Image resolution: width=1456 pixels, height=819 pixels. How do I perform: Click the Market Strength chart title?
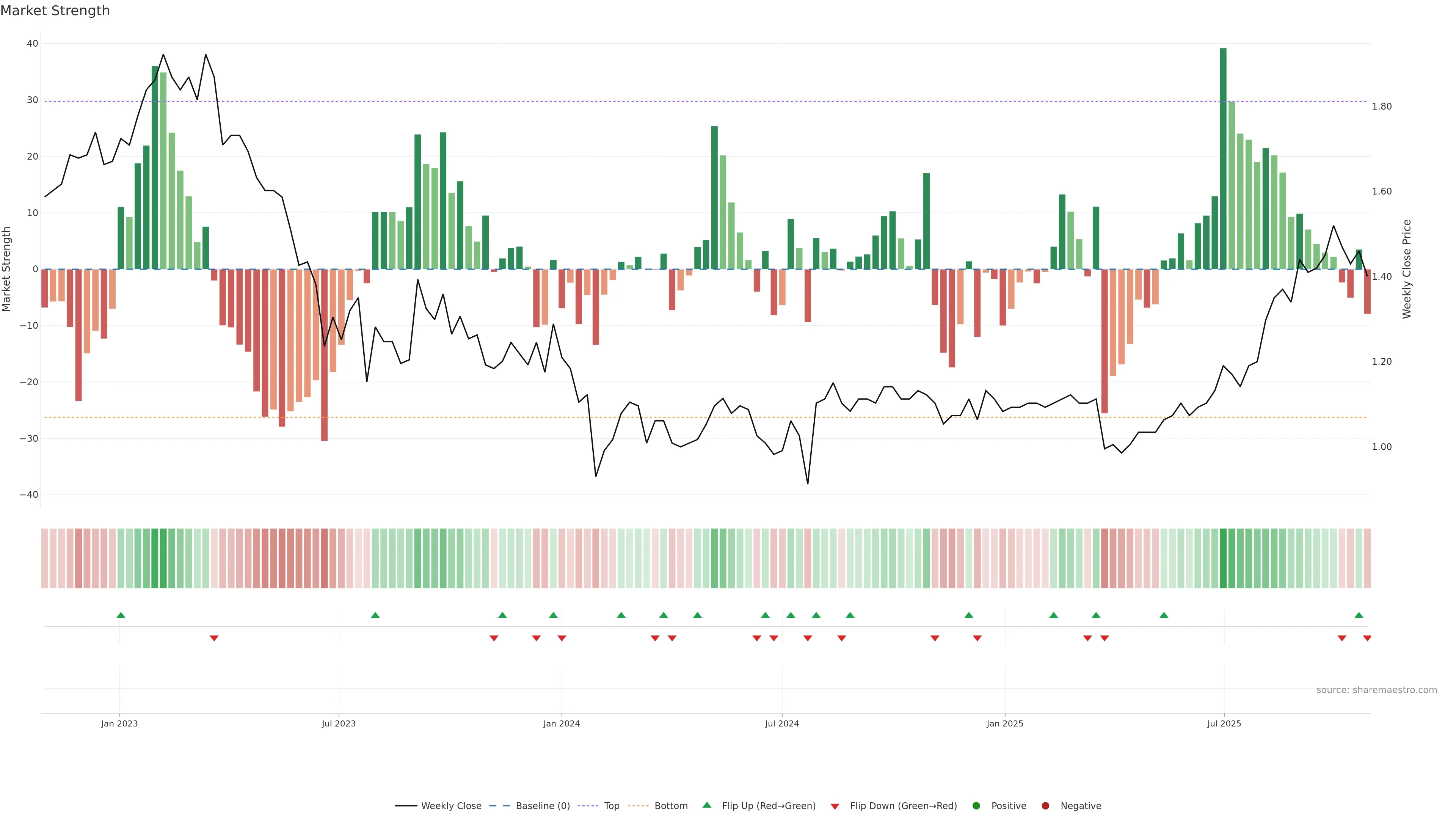click(x=55, y=11)
